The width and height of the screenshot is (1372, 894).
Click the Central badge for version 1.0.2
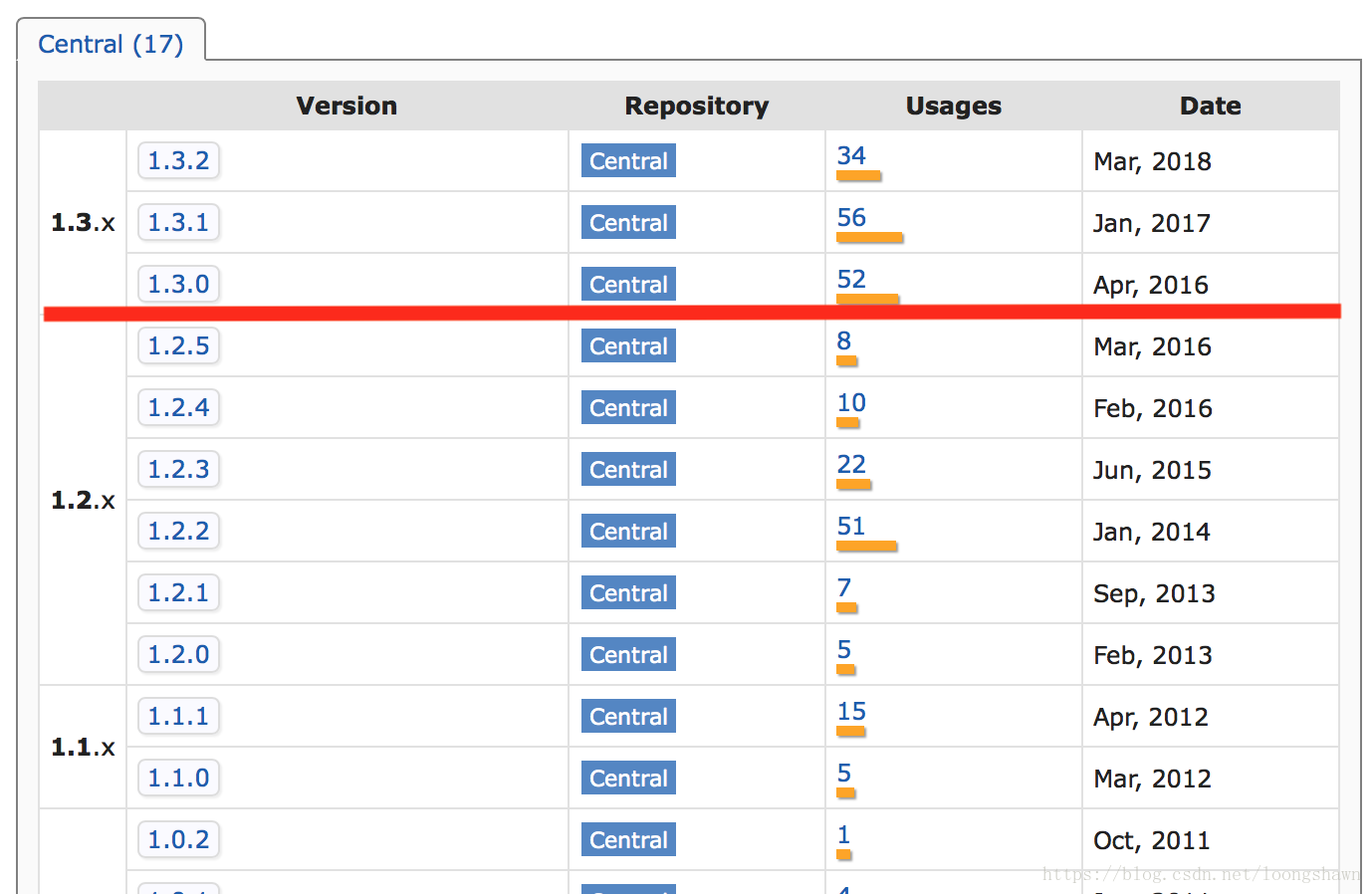628,839
